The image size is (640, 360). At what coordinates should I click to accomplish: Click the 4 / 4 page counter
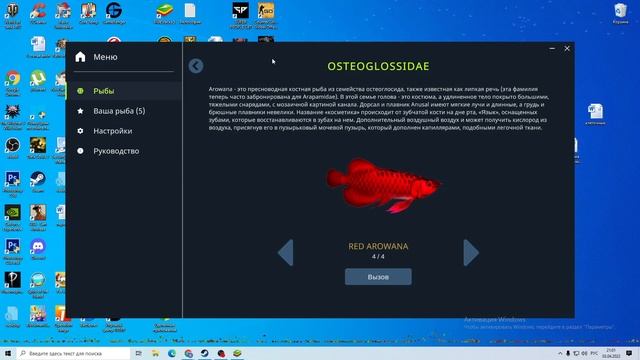coord(378,257)
